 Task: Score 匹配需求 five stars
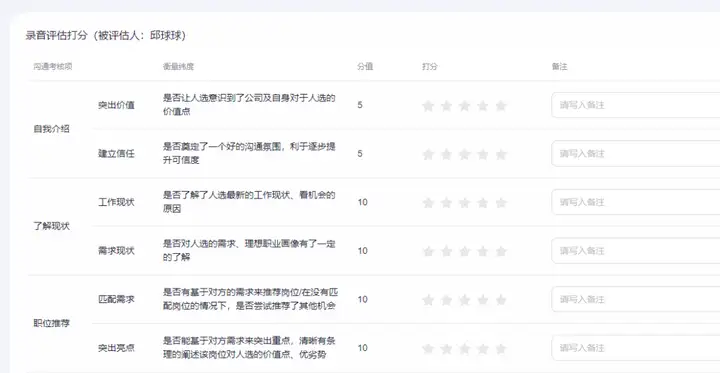tap(501, 300)
